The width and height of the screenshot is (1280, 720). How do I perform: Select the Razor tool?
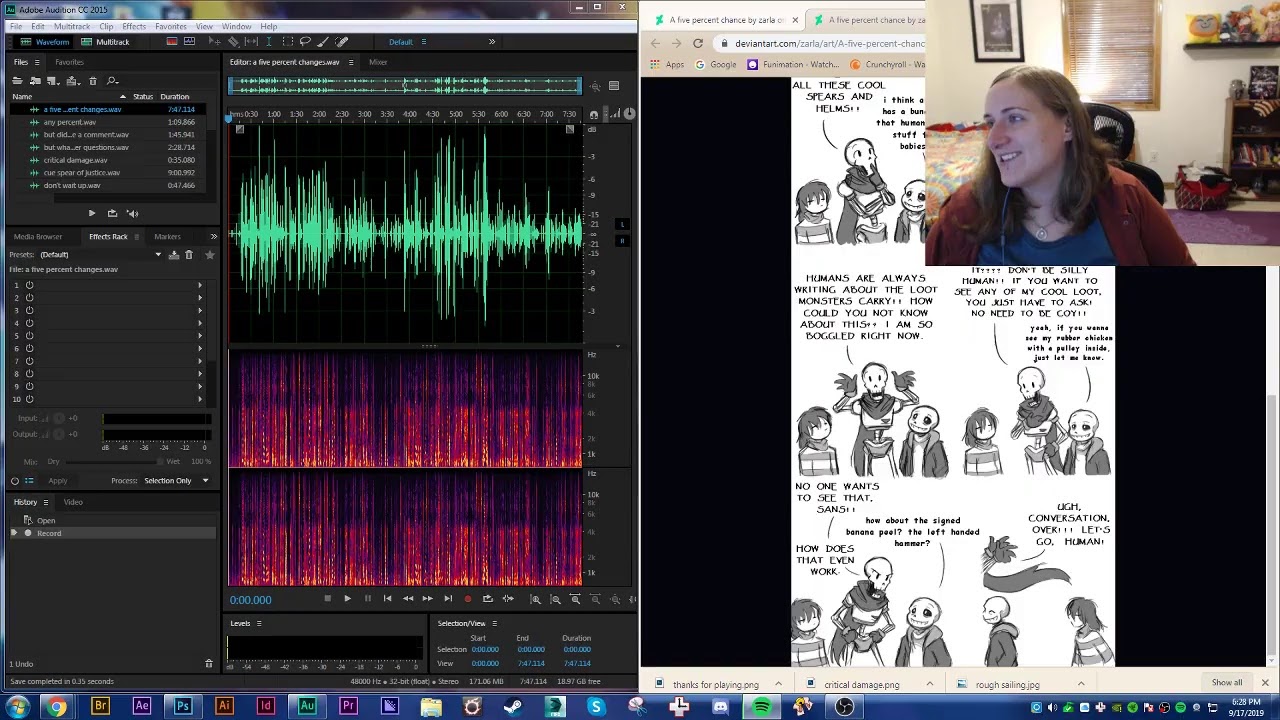(233, 42)
